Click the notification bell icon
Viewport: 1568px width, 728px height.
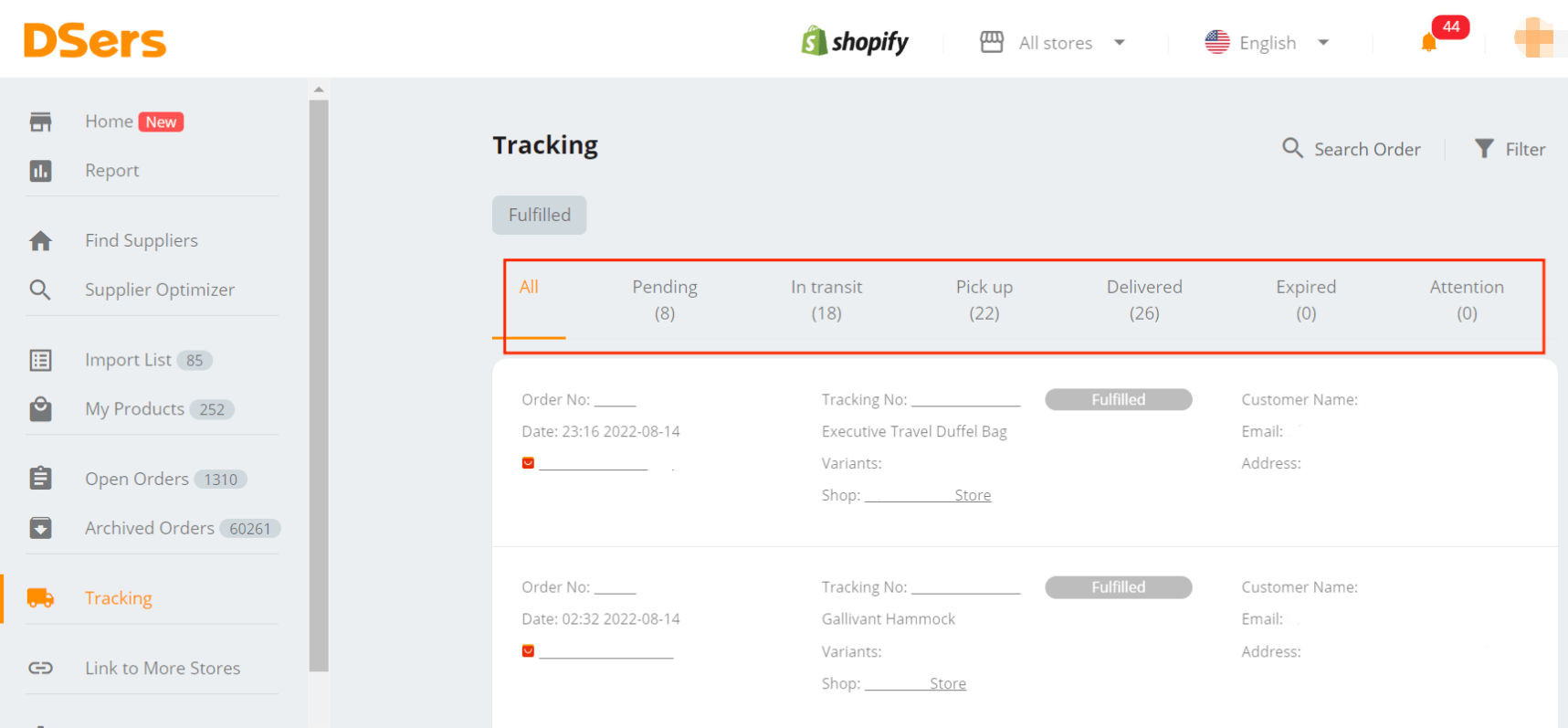coord(1429,43)
